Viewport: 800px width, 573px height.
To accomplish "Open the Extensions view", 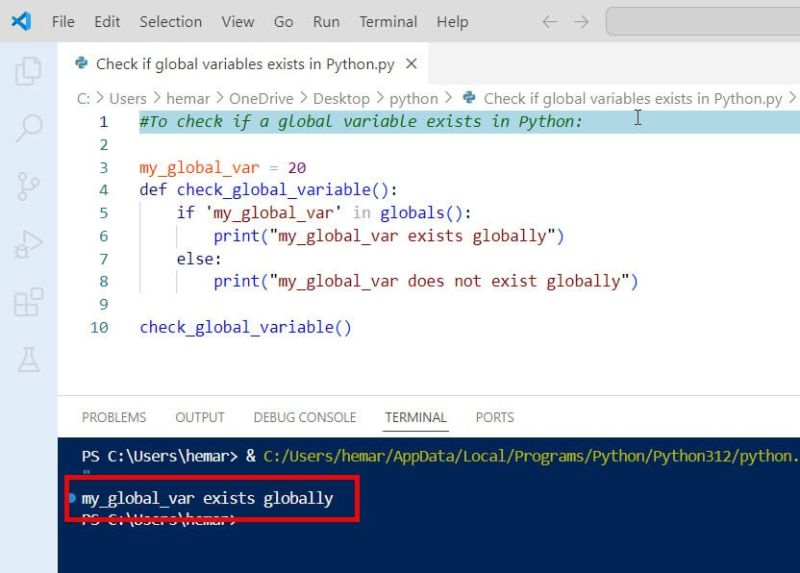I will [x=29, y=302].
